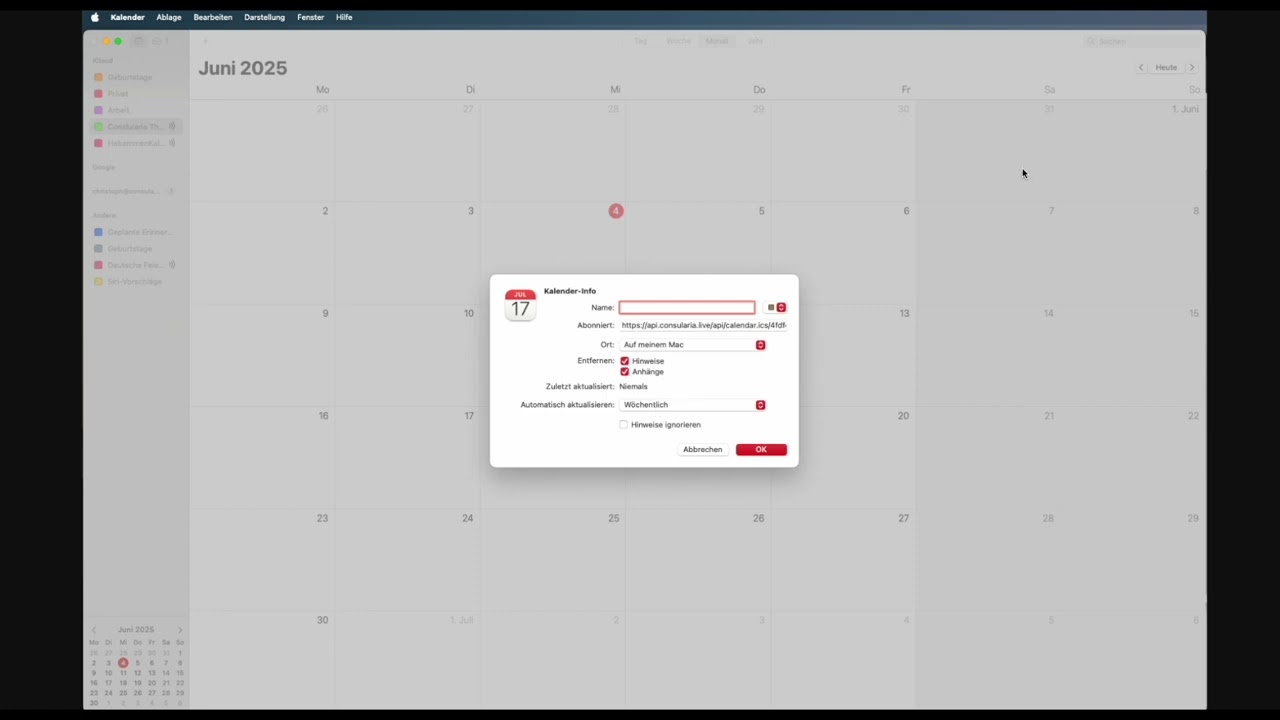1280x720 pixels.
Task: Select day 20 in the month grid
Action: 903,416
